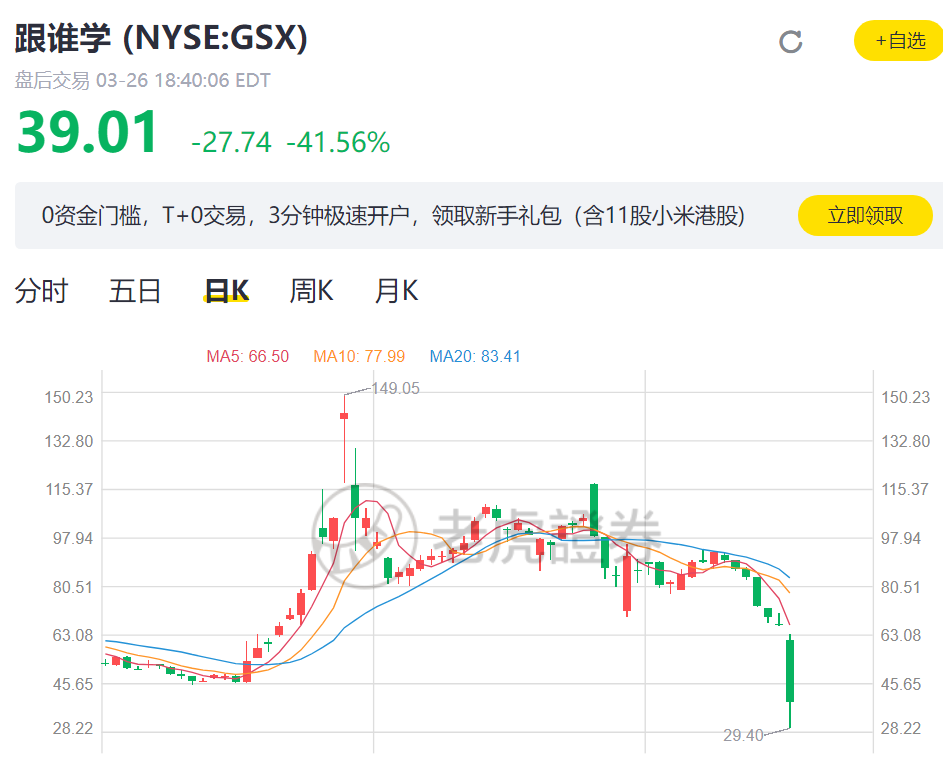943x758 pixels.
Task: Click the right axis label 28.22
Action: tap(900, 729)
